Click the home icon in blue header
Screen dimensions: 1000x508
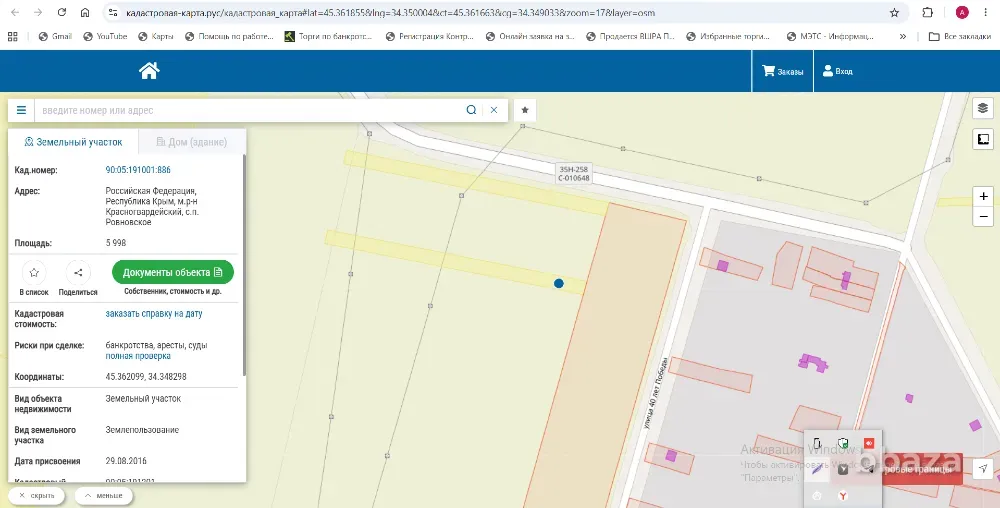coord(149,71)
